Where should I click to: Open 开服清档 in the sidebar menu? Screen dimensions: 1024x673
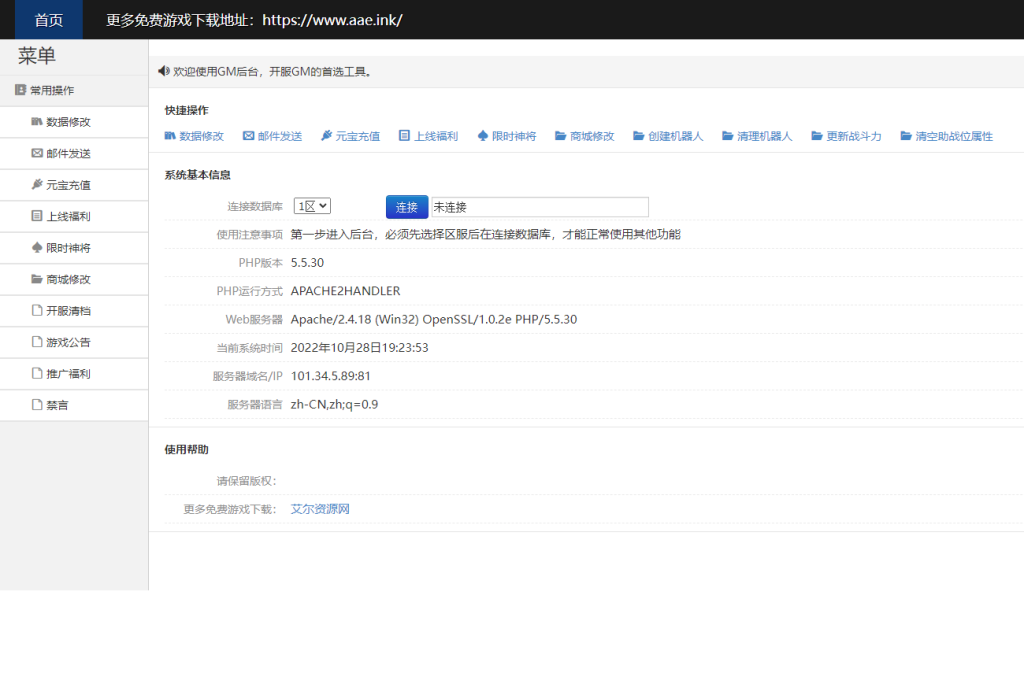[x=68, y=311]
